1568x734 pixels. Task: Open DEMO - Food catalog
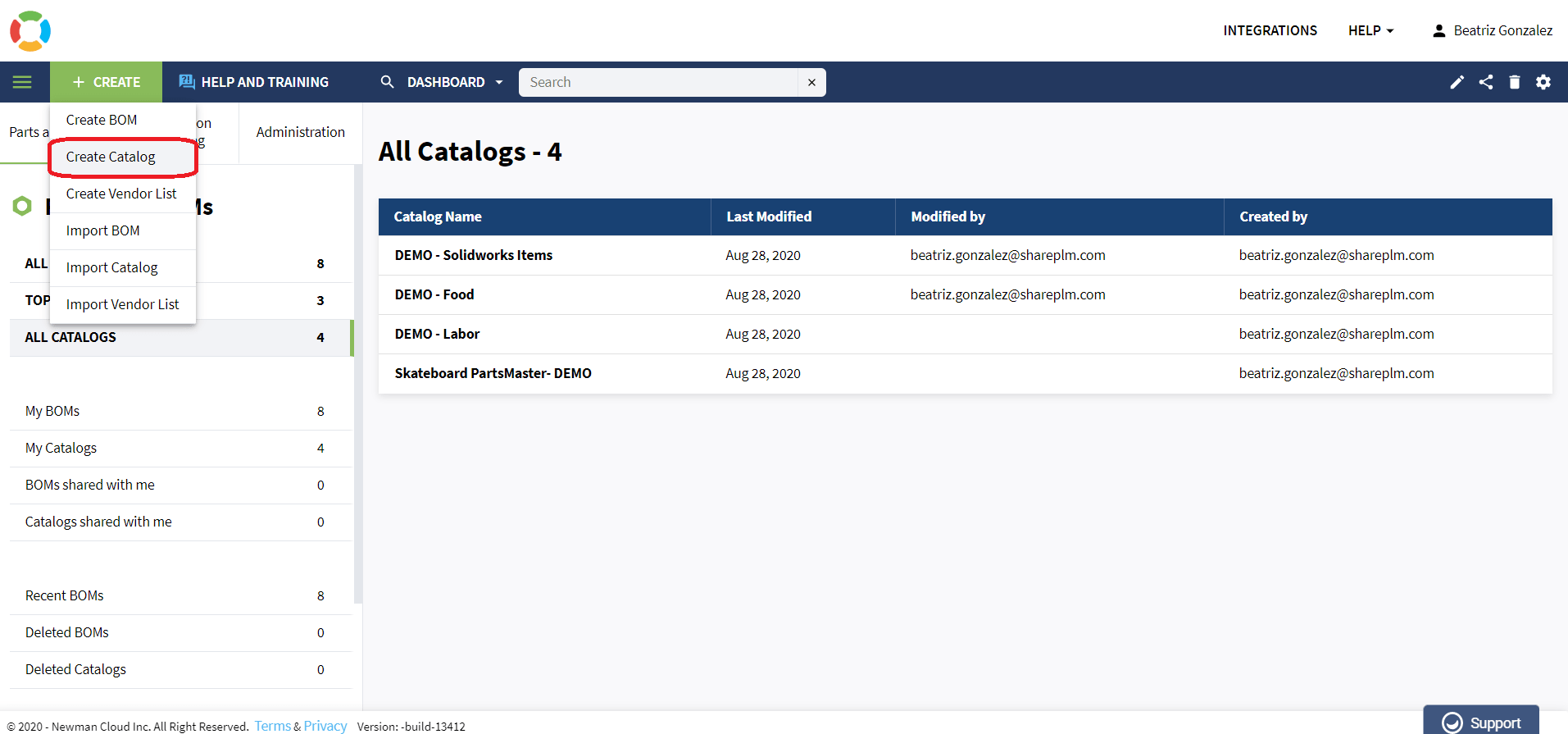click(434, 294)
